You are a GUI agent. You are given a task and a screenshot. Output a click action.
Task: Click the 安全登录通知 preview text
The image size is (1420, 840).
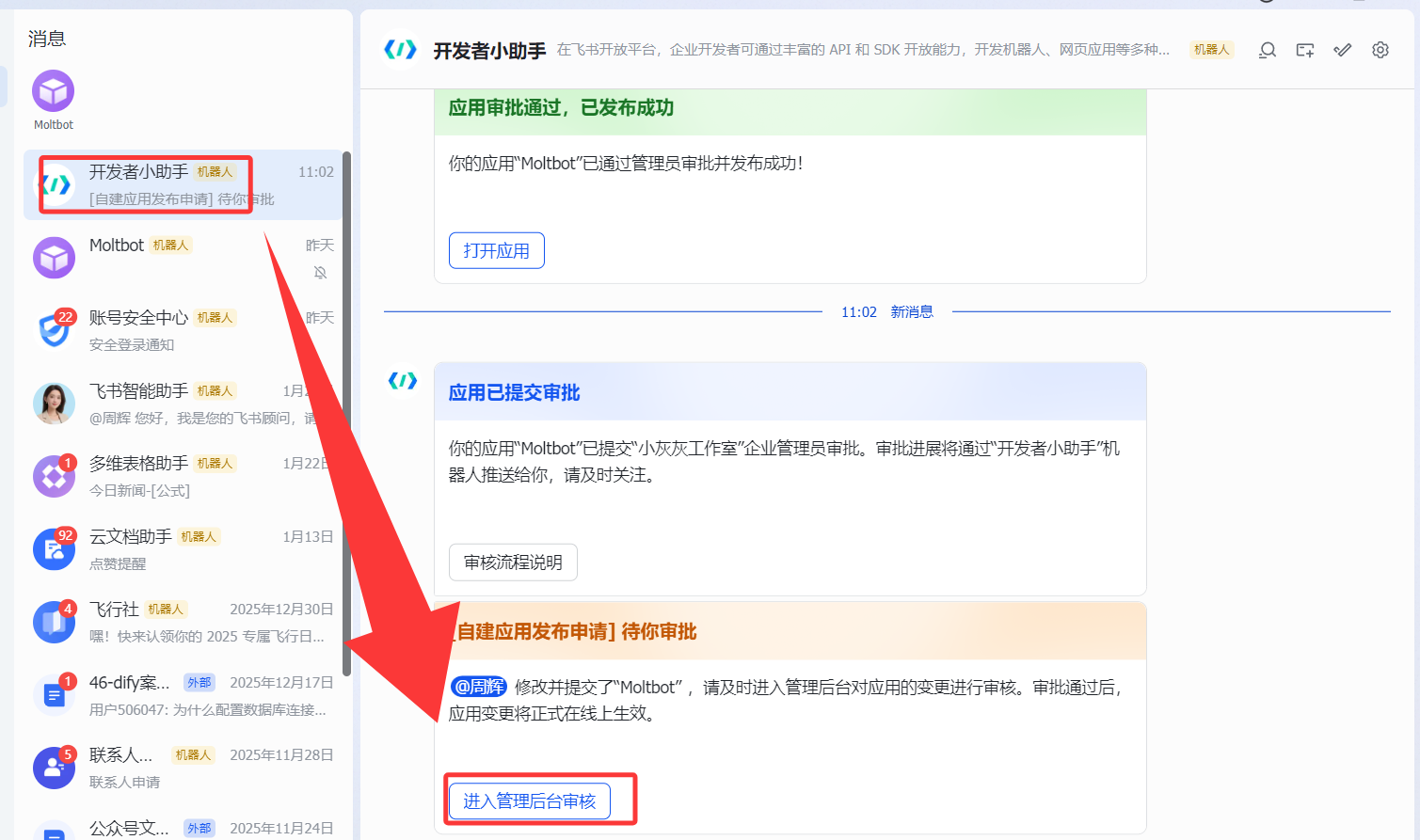click(x=132, y=345)
